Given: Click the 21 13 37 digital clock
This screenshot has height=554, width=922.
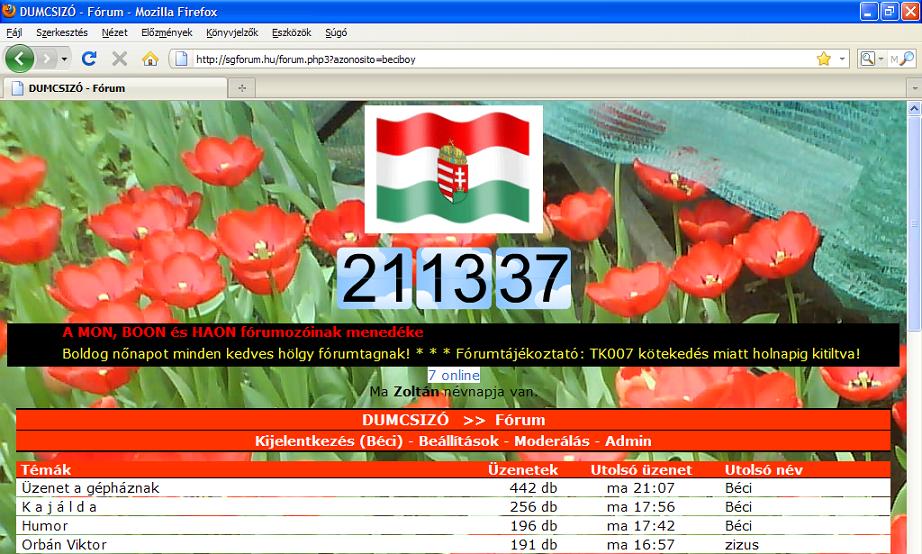Looking at the screenshot, I should (x=453, y=278).
